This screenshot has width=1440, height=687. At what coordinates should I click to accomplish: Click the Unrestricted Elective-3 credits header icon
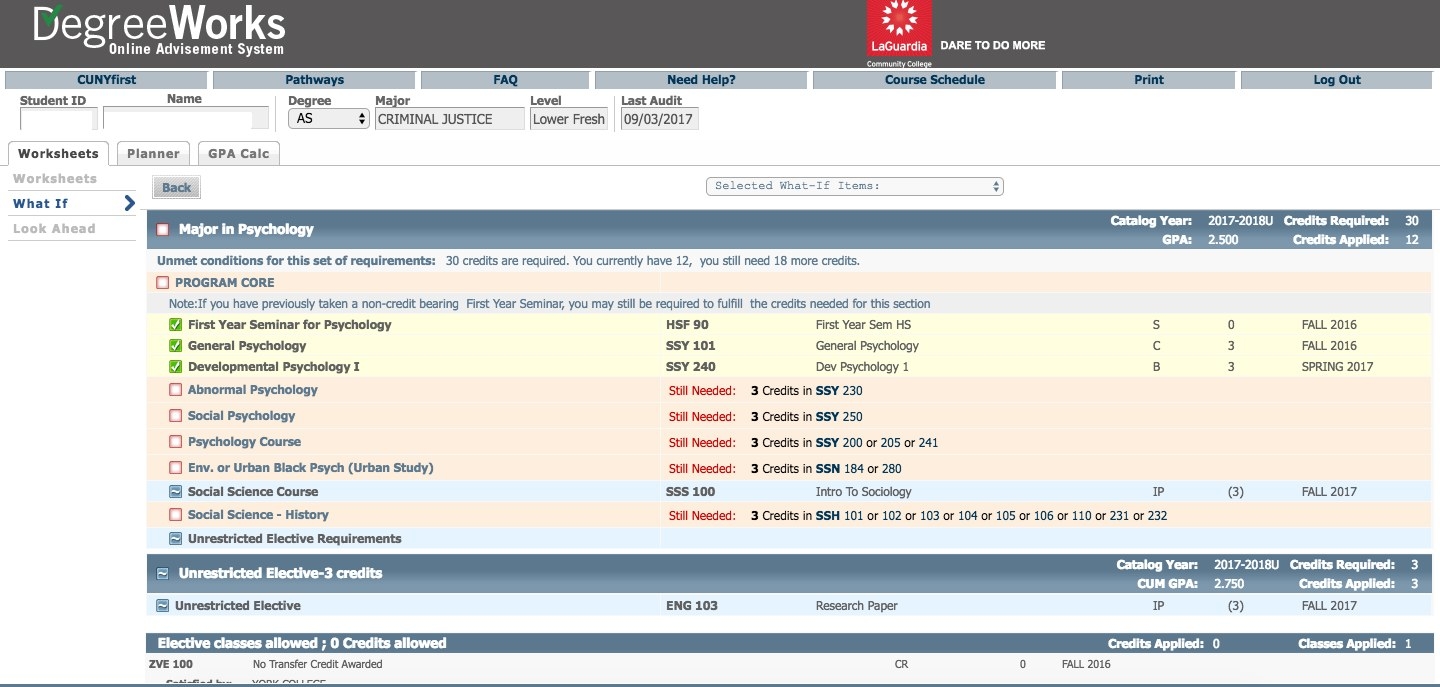(162, 574)
